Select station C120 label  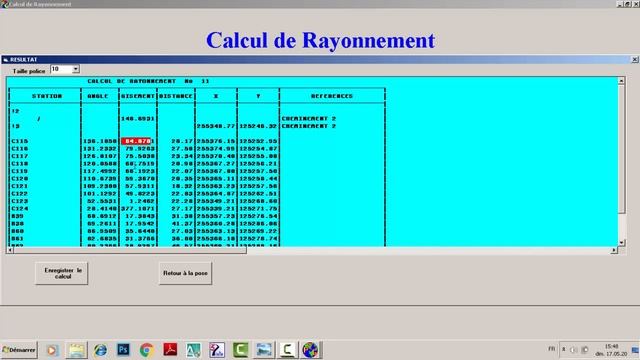click(x=20, y=178)
